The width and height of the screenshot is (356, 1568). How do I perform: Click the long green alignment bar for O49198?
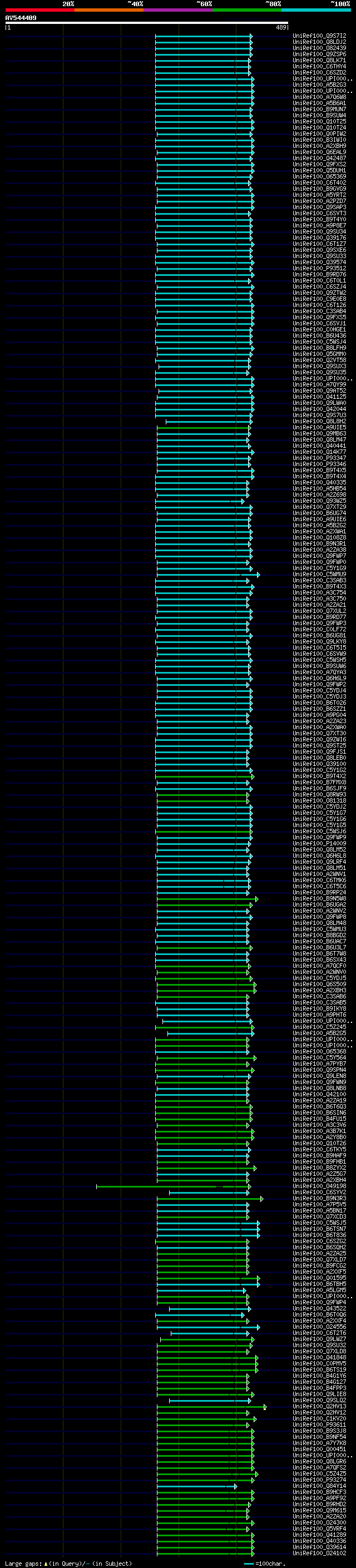174,1186
